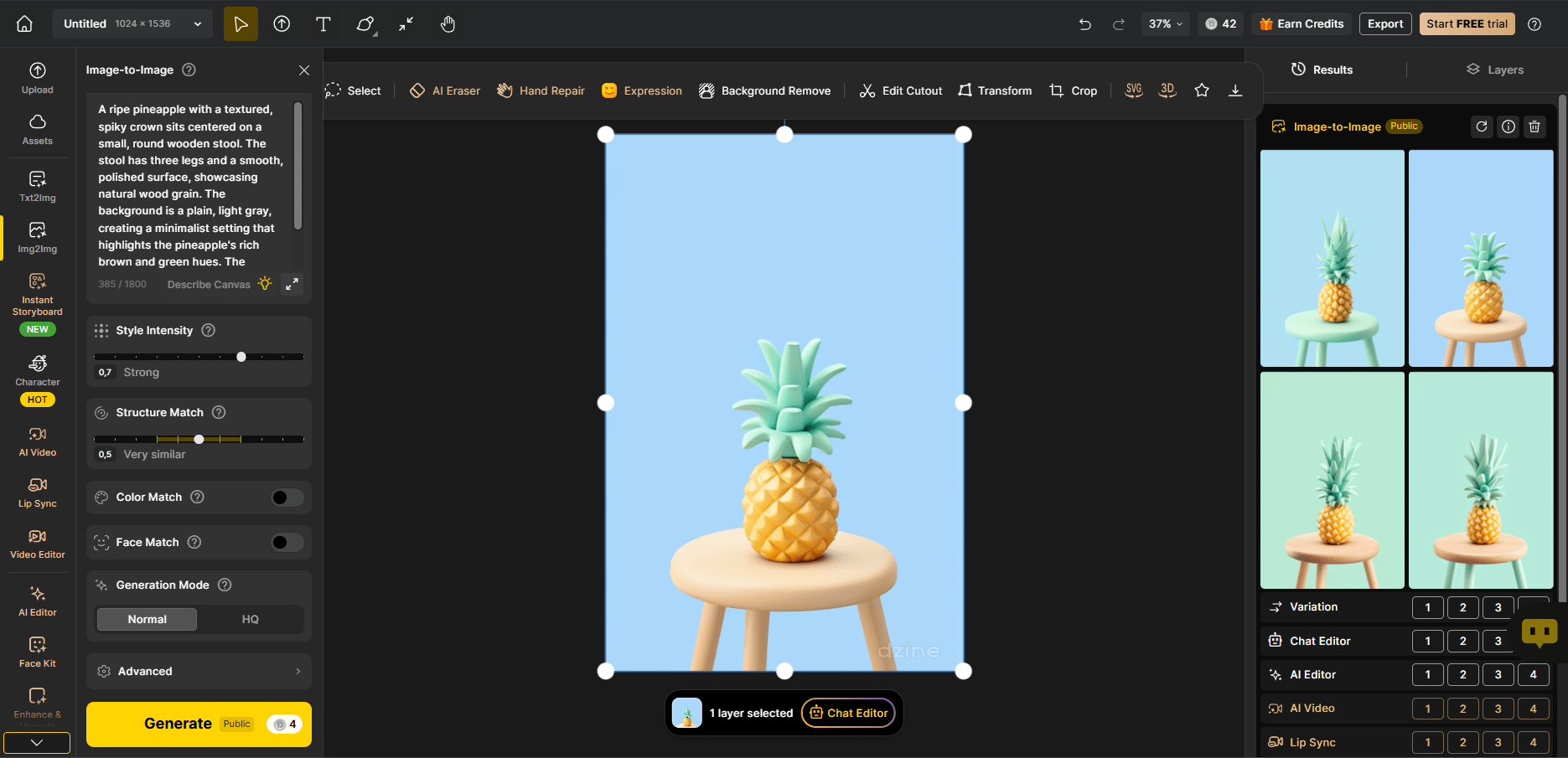Click the prompt box scrollbar
Viewport: 1568px width, 758px height.
[298, 166]
